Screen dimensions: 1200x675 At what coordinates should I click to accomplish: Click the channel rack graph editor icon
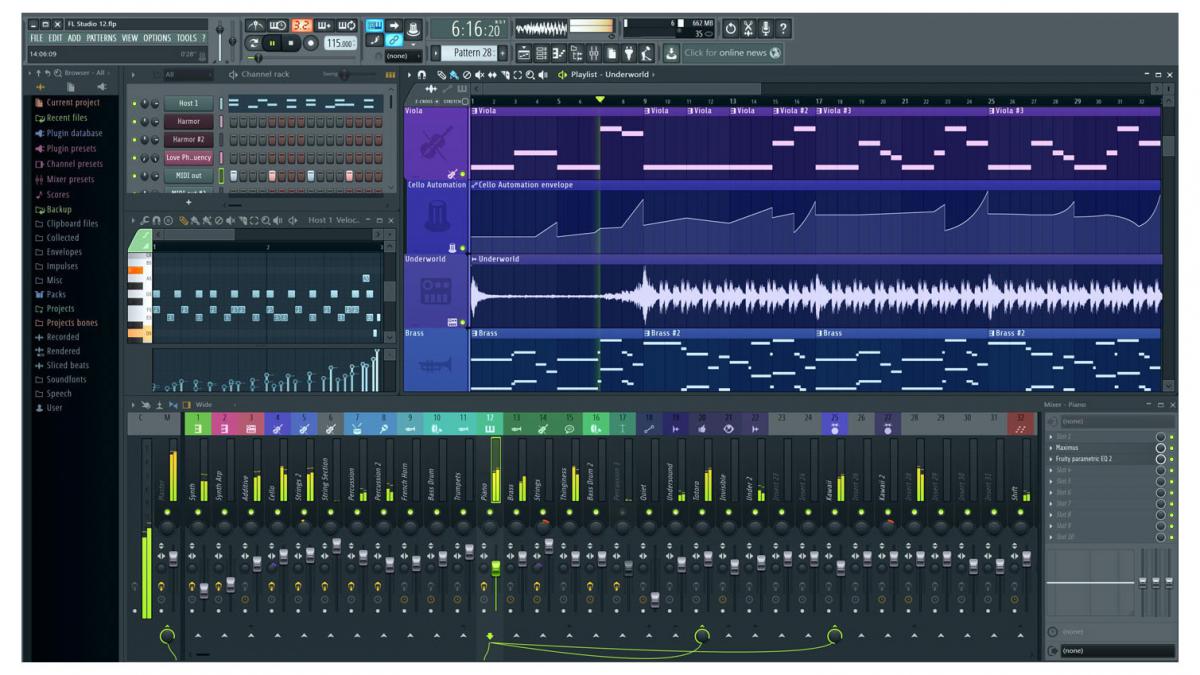tap(390, 74)
